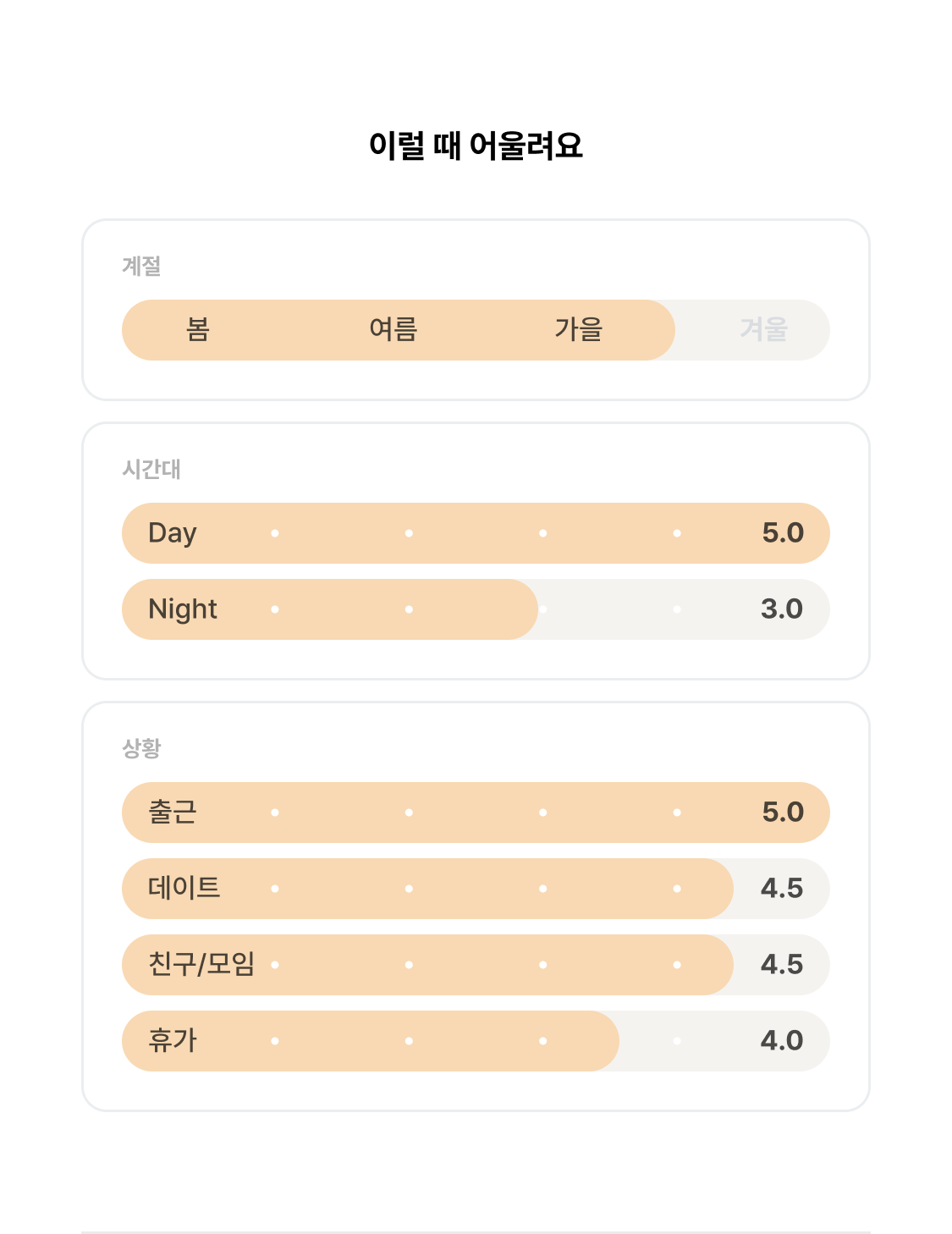Click the 출근 rating bar label
Viewport: 952px width, 1234px height.
point(173,813)
